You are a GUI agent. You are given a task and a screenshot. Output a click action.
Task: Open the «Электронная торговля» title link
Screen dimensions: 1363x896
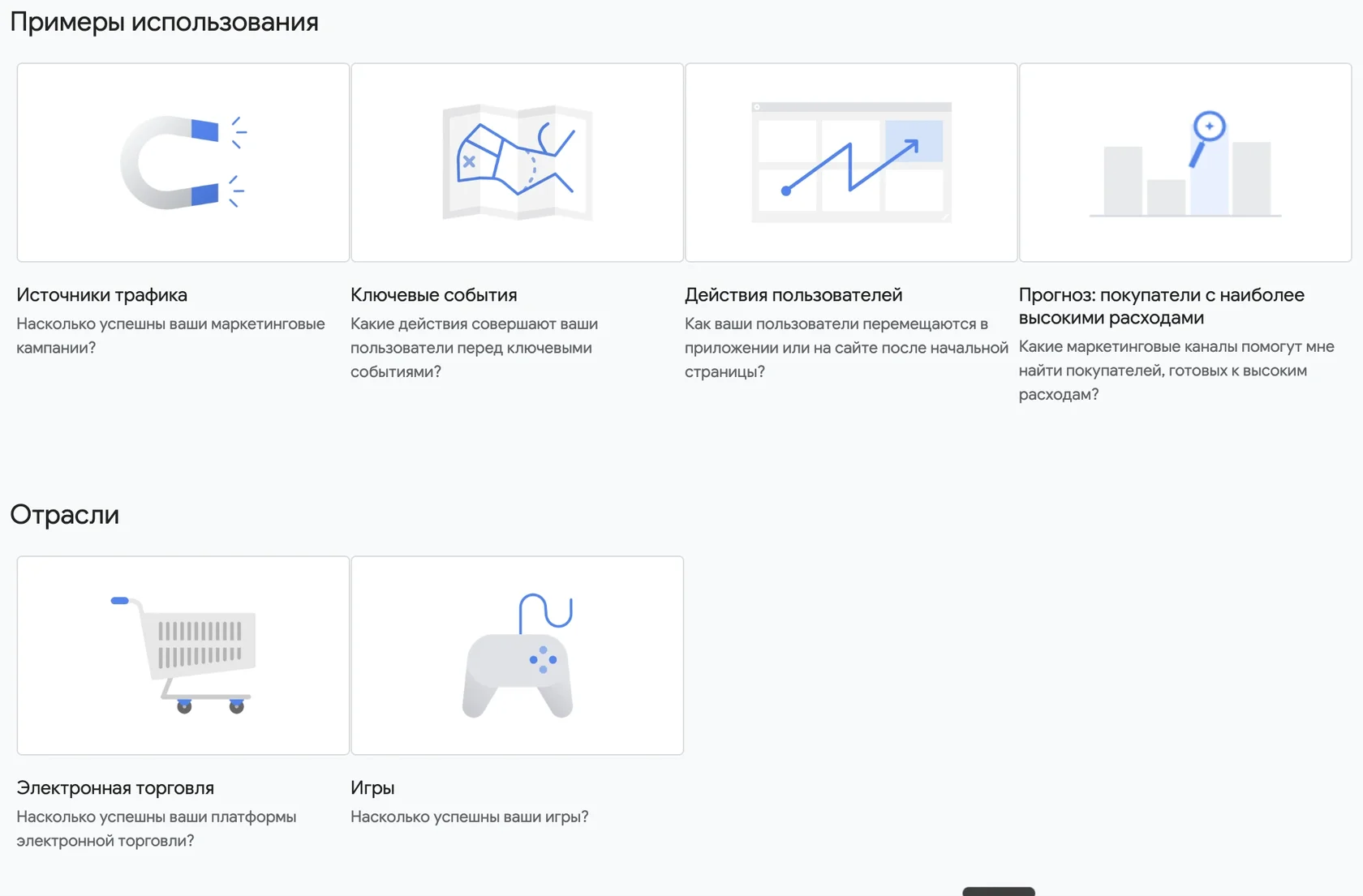coord(115,788)
